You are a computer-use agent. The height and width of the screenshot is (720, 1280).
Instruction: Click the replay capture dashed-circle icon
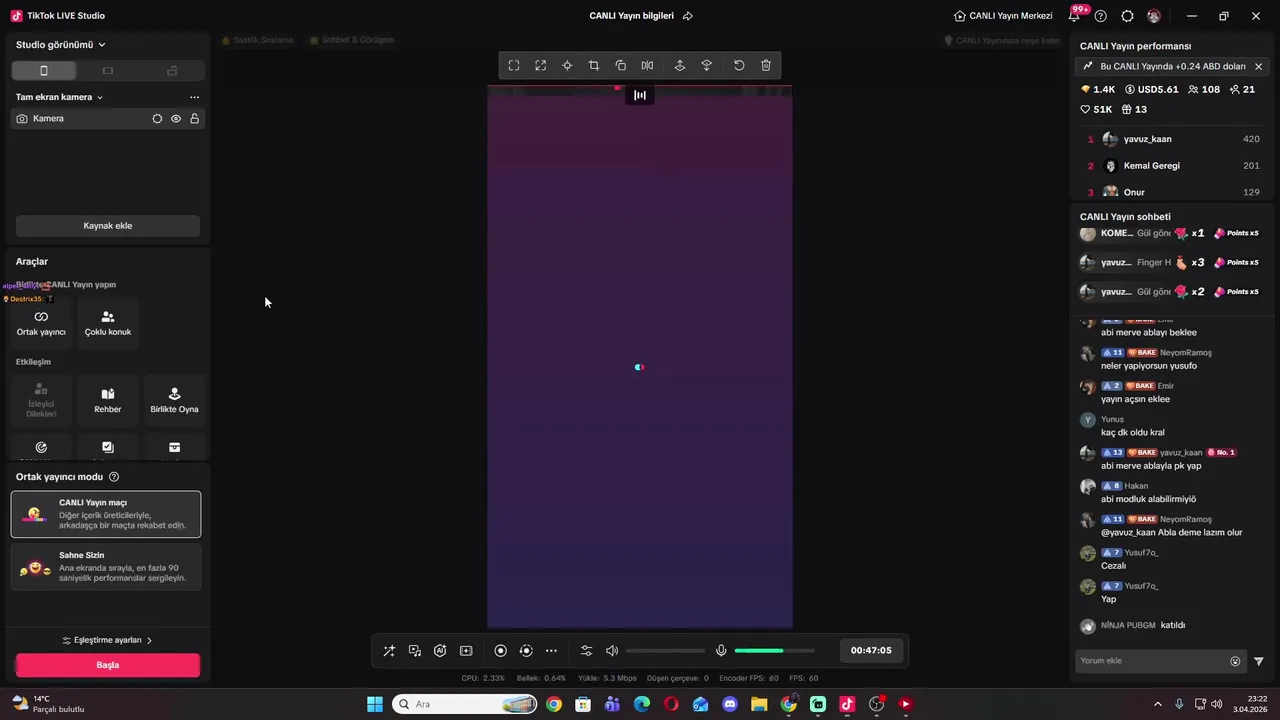(x=526, y=651)
